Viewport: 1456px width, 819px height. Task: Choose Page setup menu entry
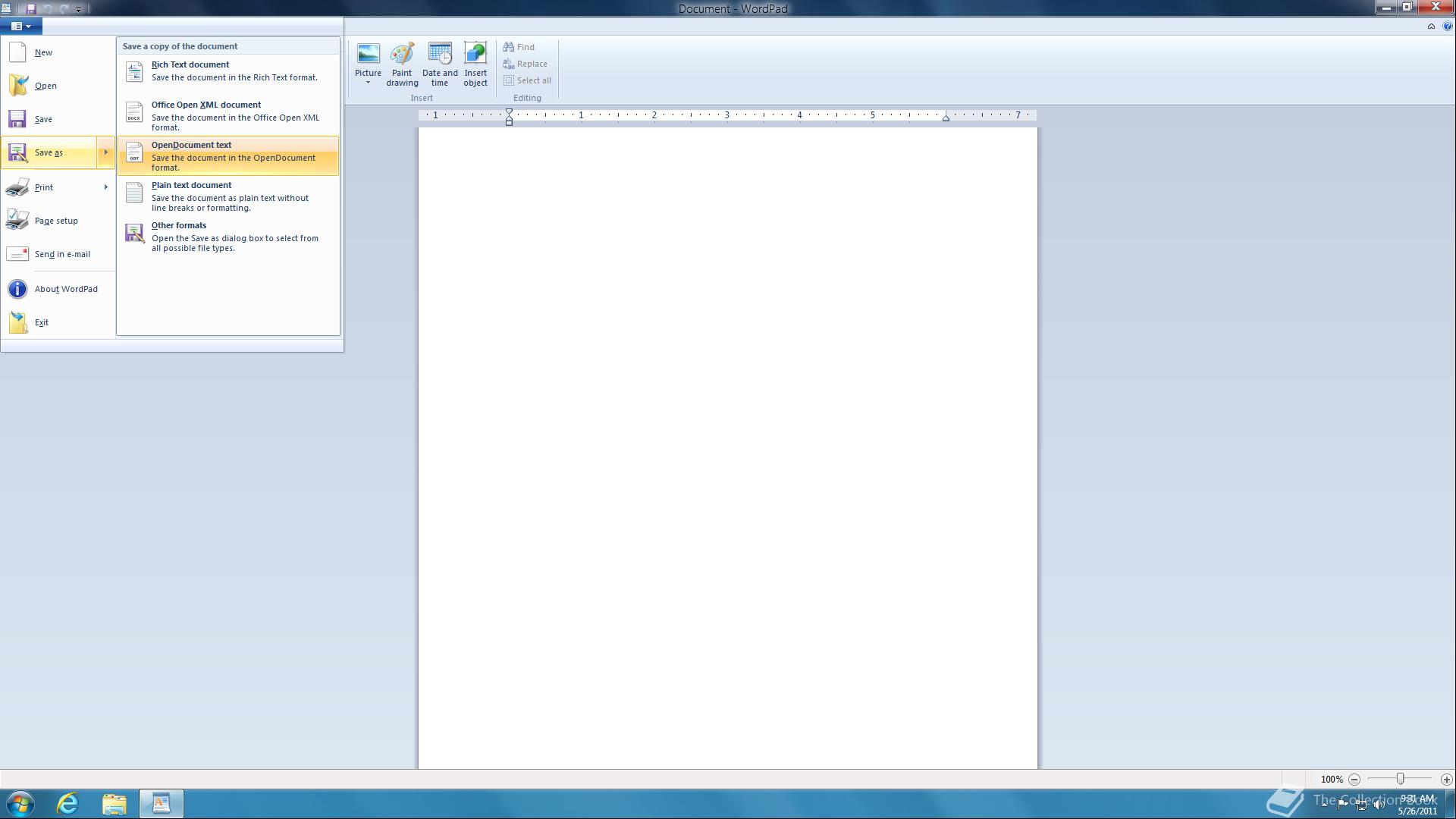(x=58, y=221)
